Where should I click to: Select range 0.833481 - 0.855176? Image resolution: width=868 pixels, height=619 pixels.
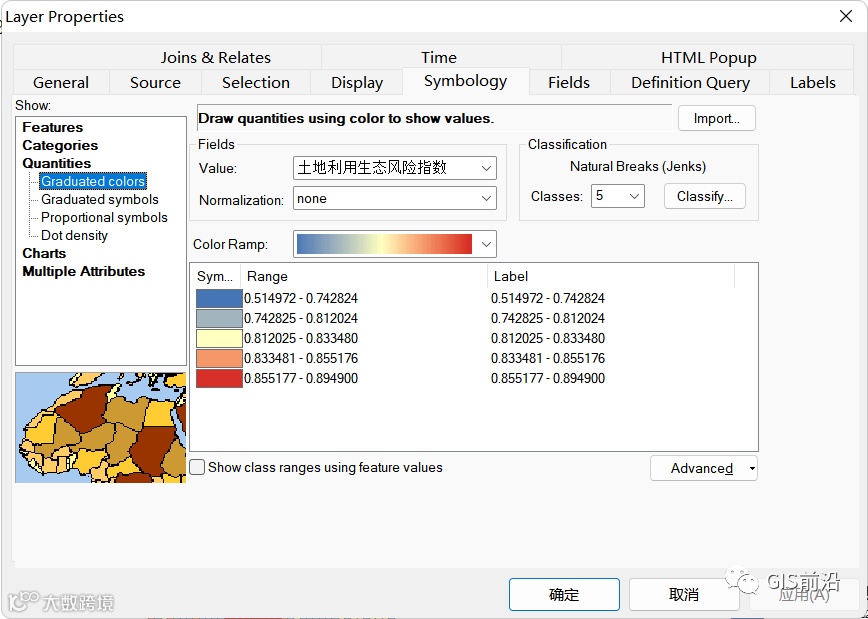coord(301,358)
